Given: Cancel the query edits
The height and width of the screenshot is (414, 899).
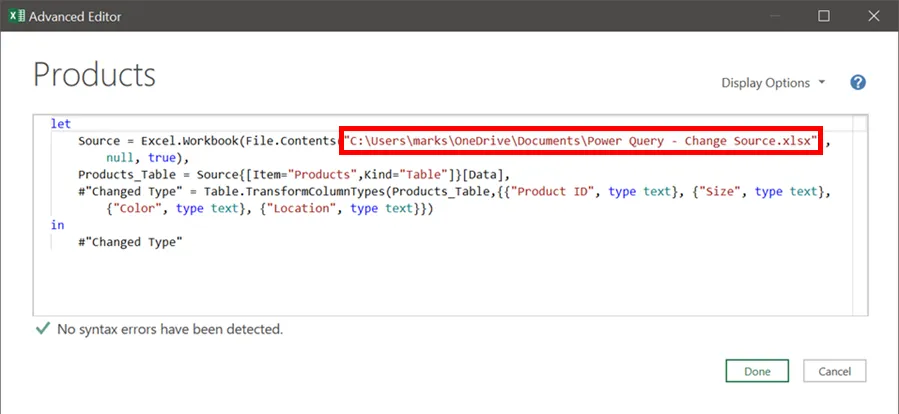Looking at the screenshot, I should pos(834,371).
